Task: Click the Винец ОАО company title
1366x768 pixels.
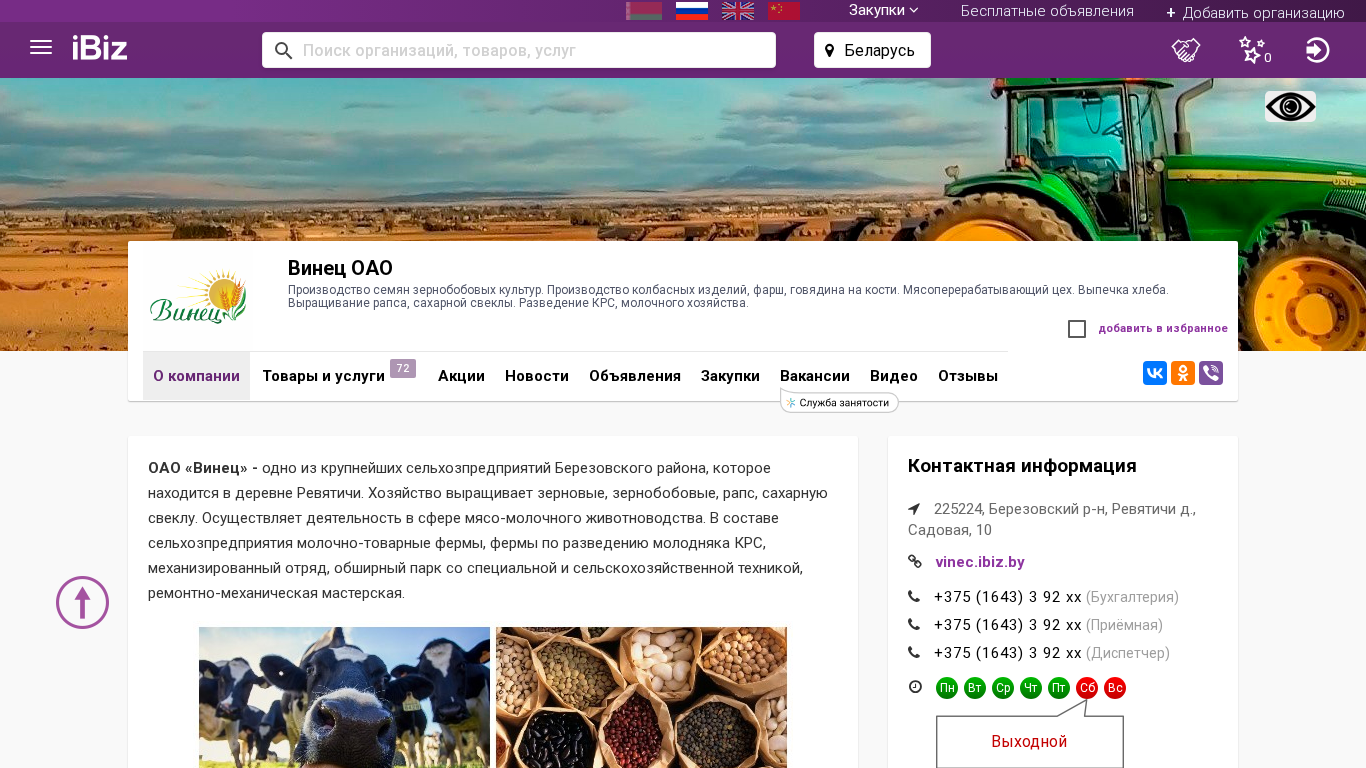Action: click(340, 268)
